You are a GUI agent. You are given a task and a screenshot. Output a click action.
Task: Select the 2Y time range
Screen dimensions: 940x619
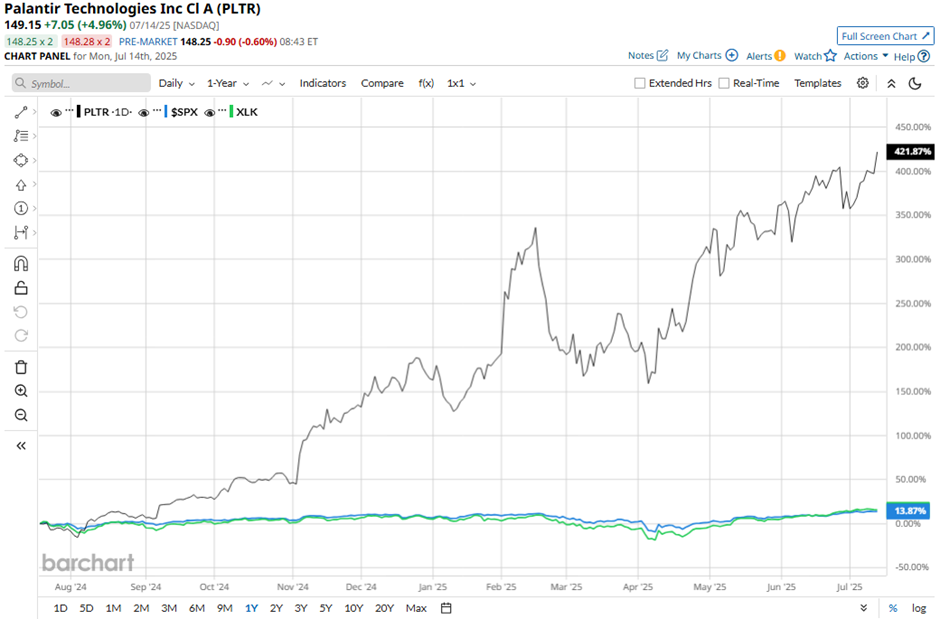pyautogui.click(x=276, y=608)
